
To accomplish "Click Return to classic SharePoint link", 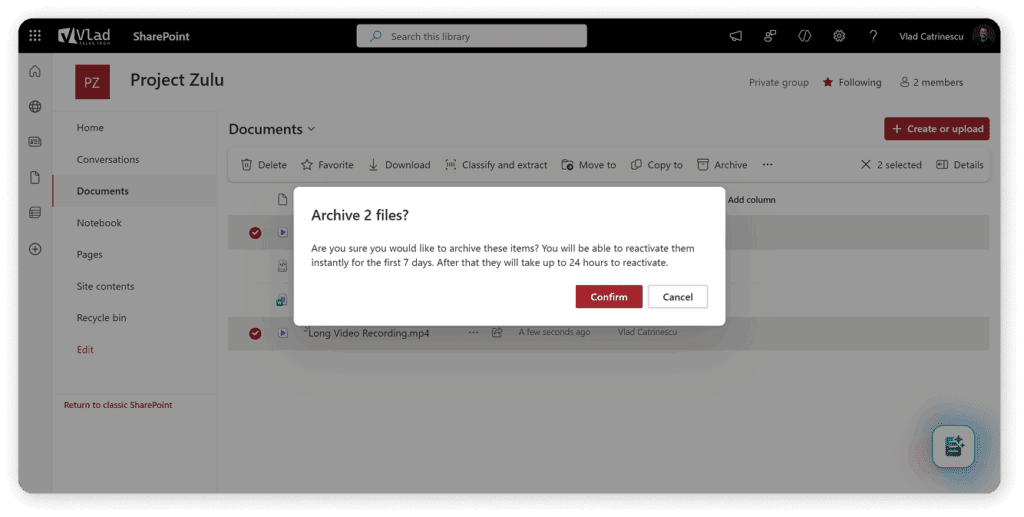I will pyautogui.click(x=118, y=405).
